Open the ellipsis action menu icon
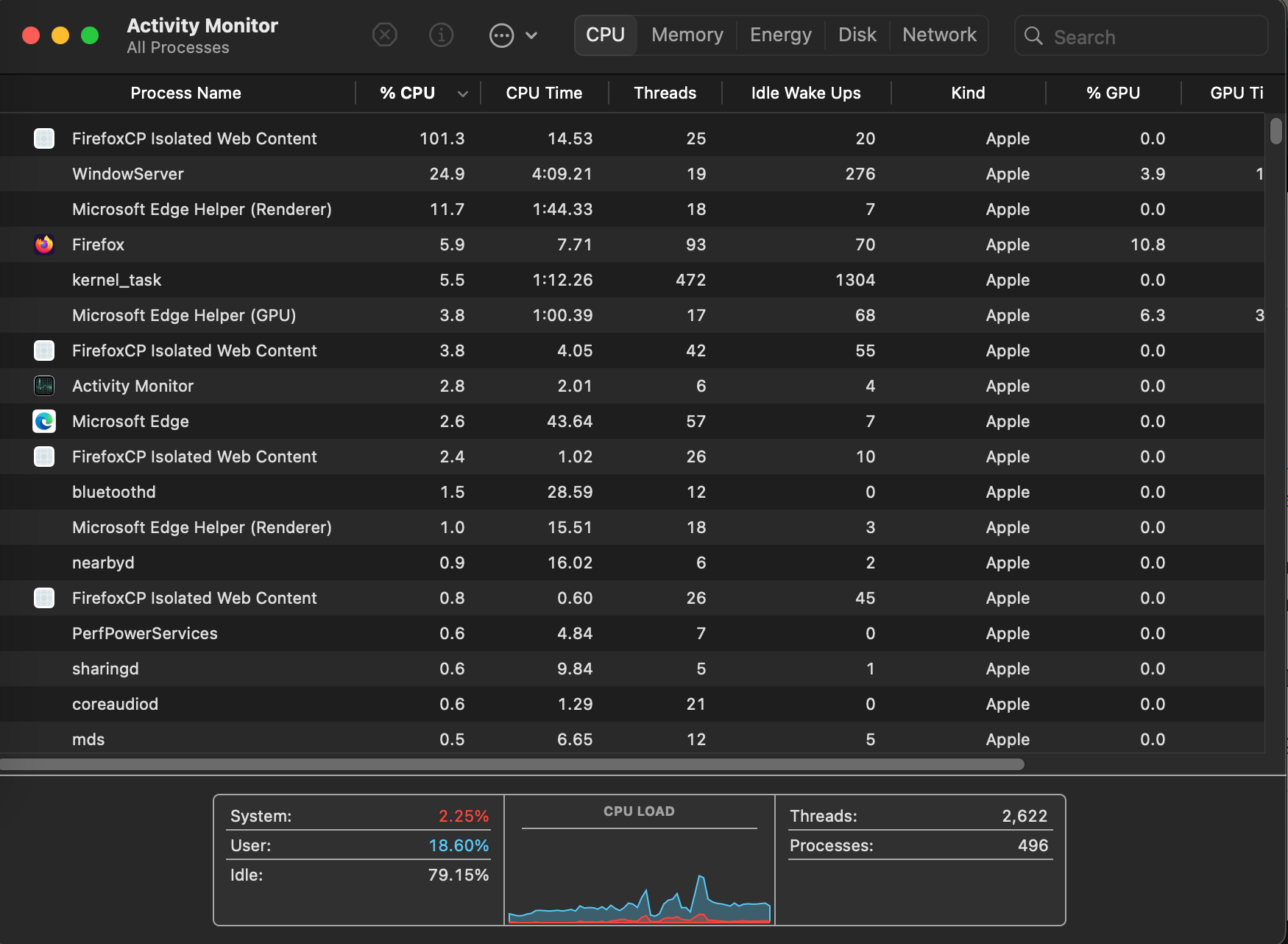This screenshot has height=944, width=1288. tap(501, 35)
